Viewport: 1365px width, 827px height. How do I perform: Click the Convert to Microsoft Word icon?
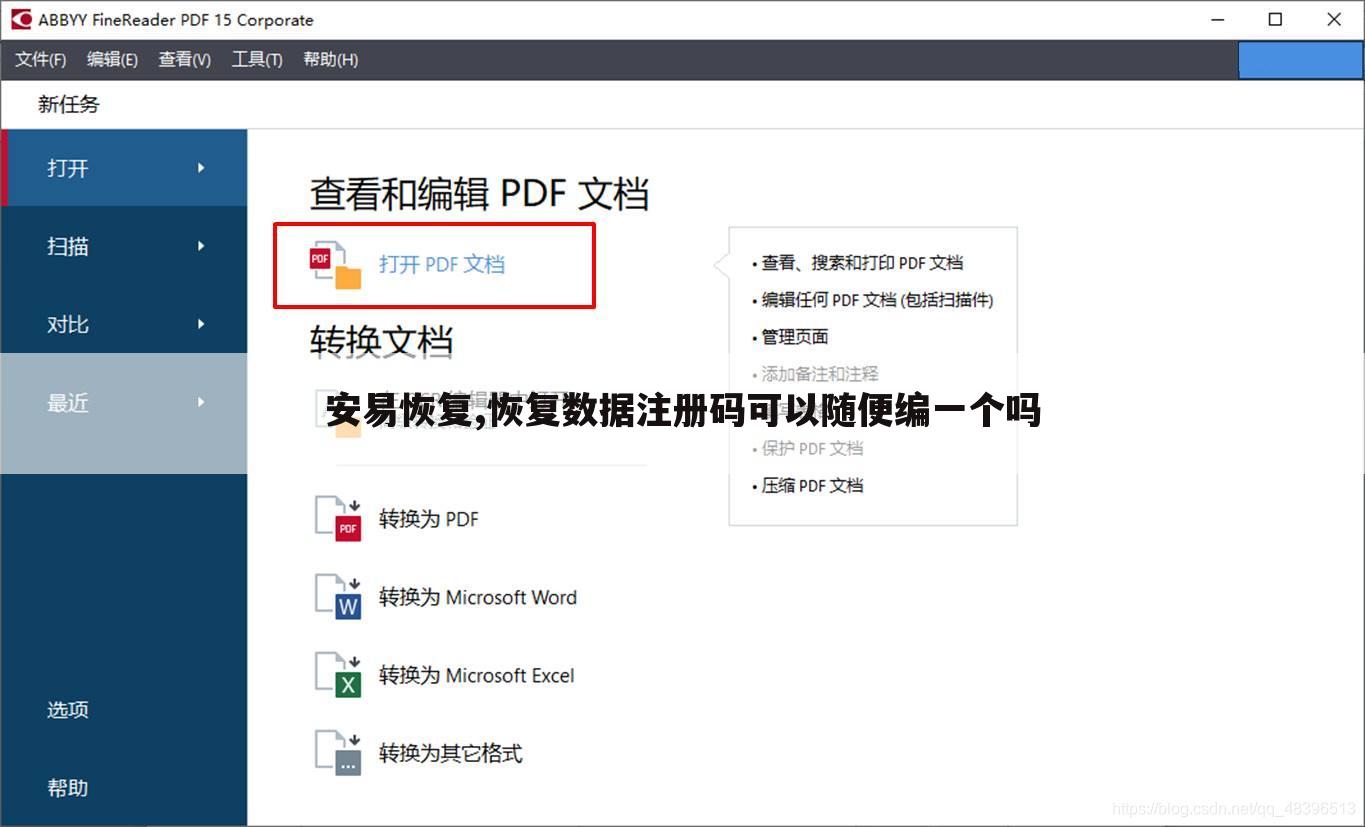pos(338,596)
